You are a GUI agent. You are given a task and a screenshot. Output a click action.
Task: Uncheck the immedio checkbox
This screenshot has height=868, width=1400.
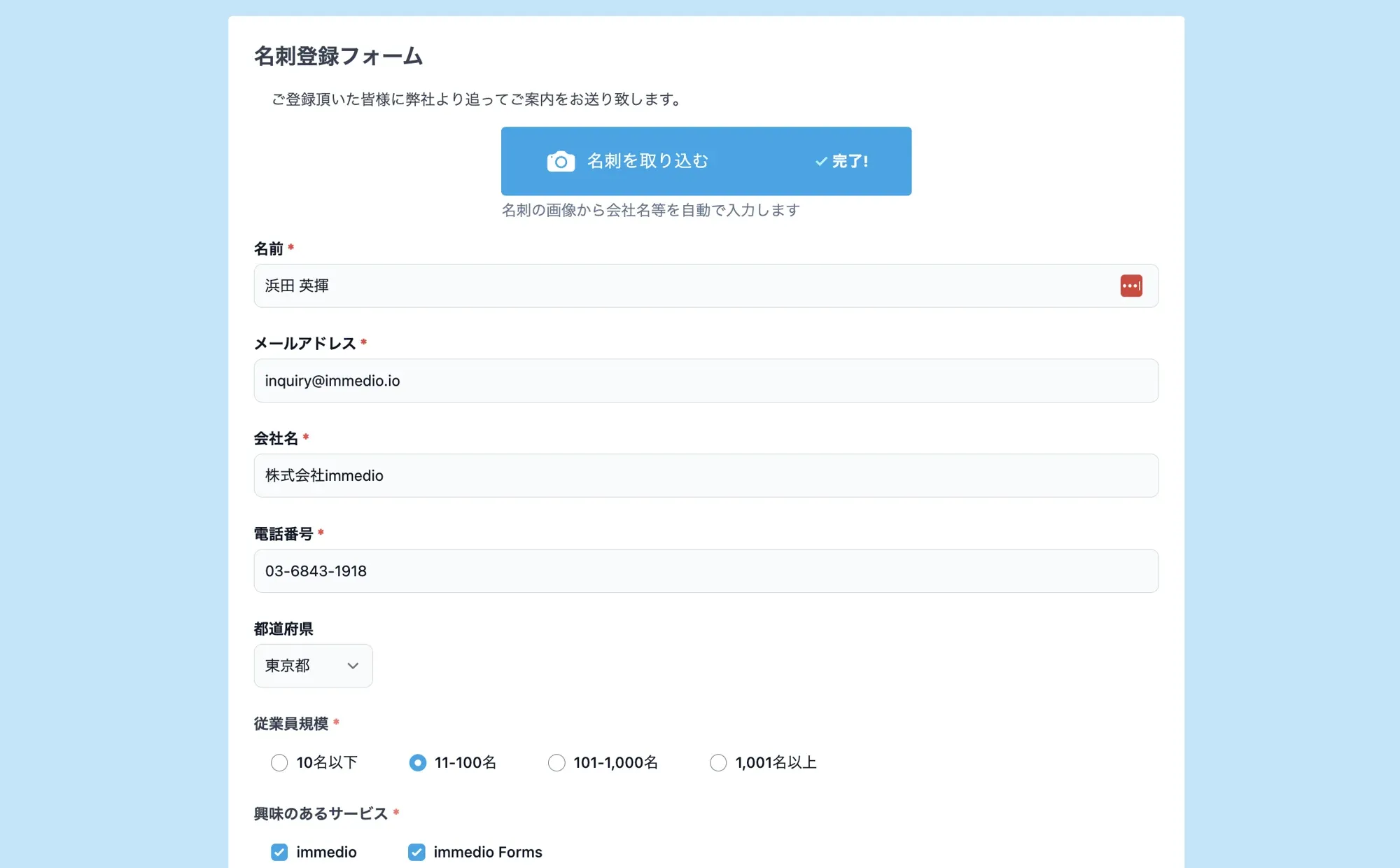tap(279, 852)
